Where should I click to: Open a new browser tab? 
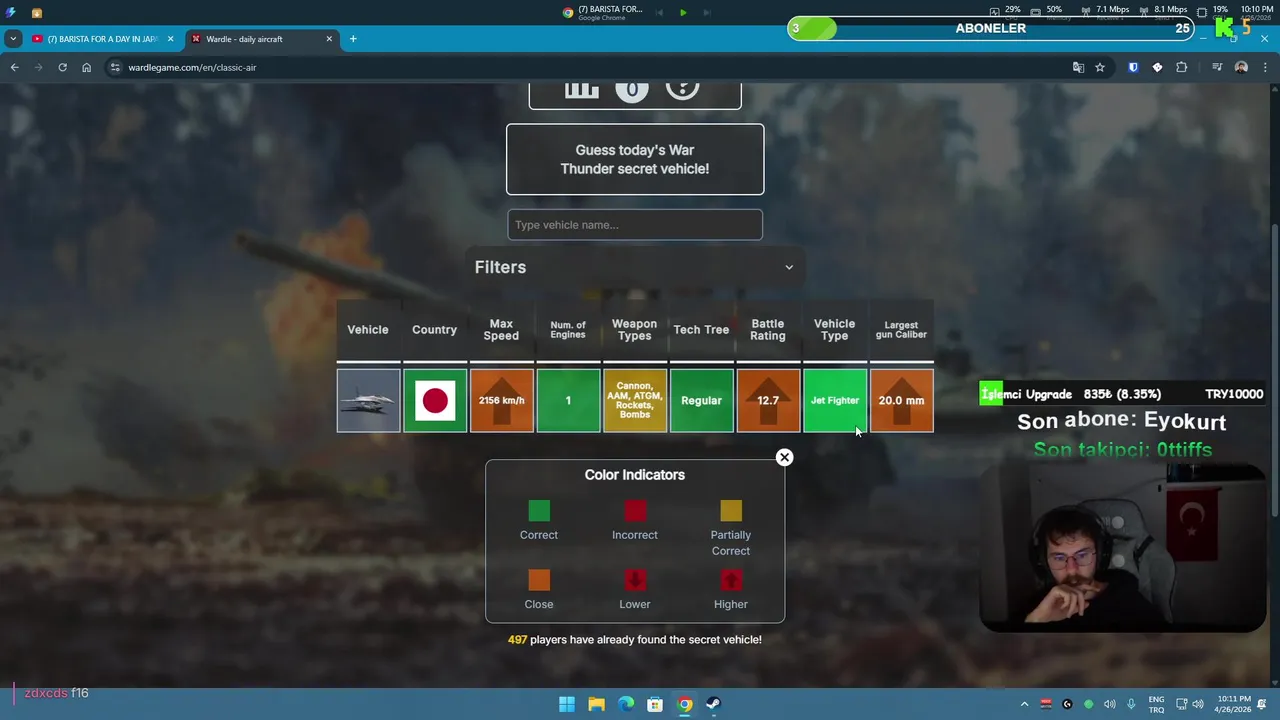click(x=353, y=39)
